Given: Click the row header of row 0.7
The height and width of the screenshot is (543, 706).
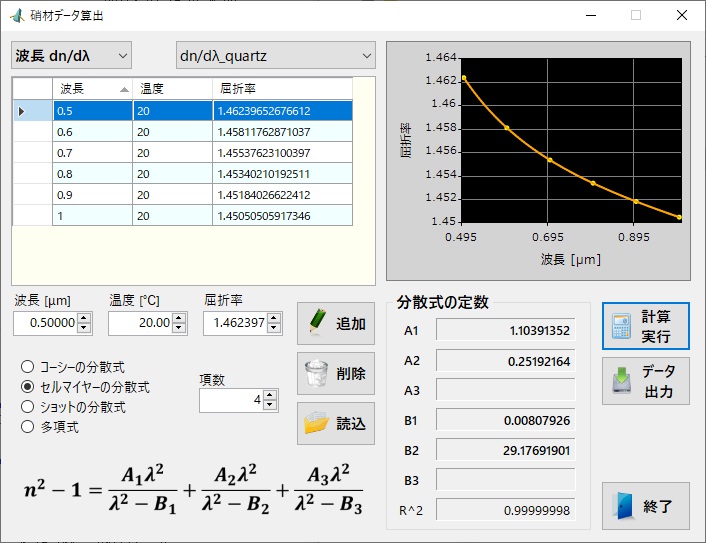Looking at the screenshot, I should pyautogui.click(x=32, y=153).
